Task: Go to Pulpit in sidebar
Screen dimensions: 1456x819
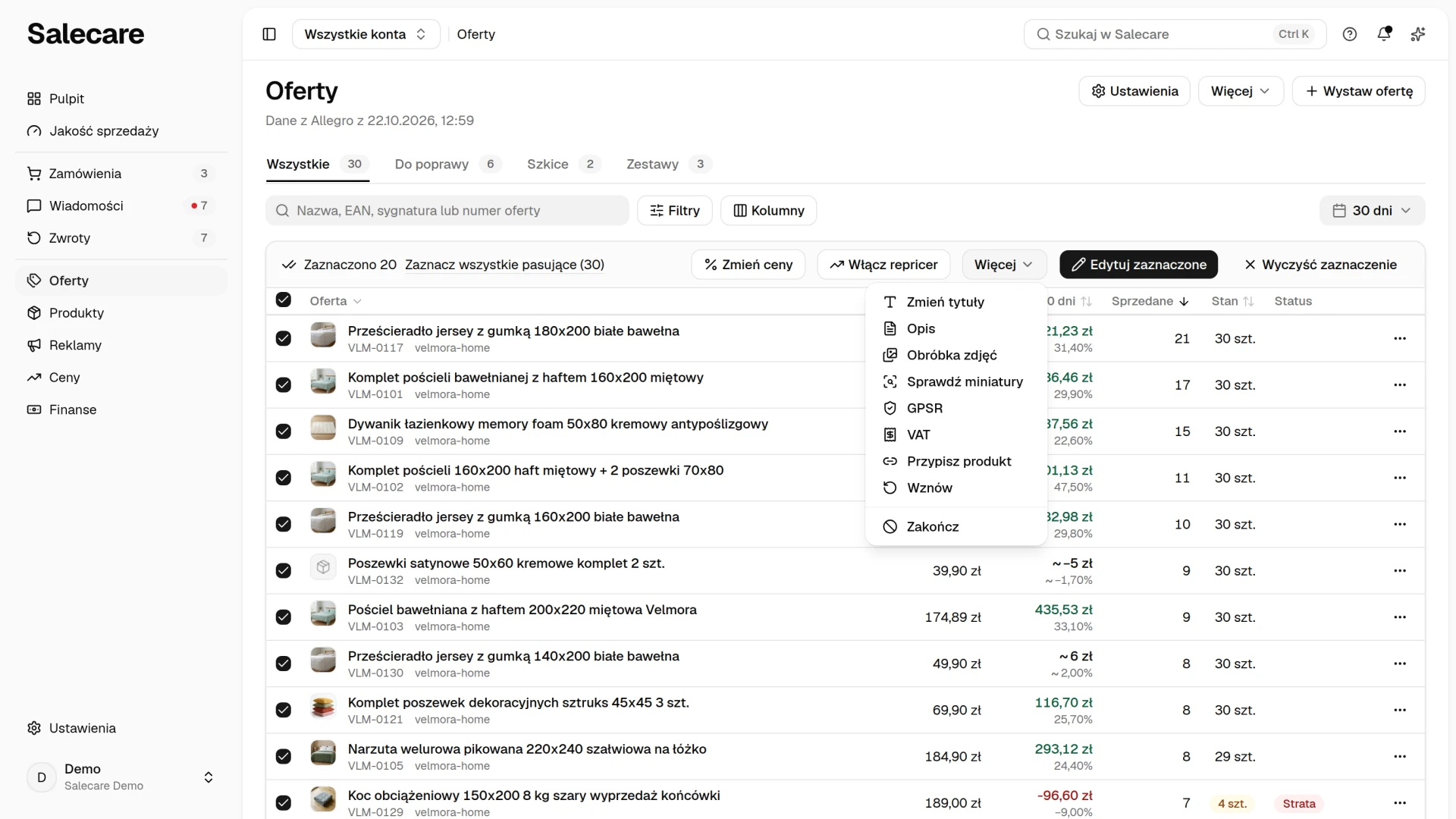Action: pyautogui.click(x=121, y=99)
